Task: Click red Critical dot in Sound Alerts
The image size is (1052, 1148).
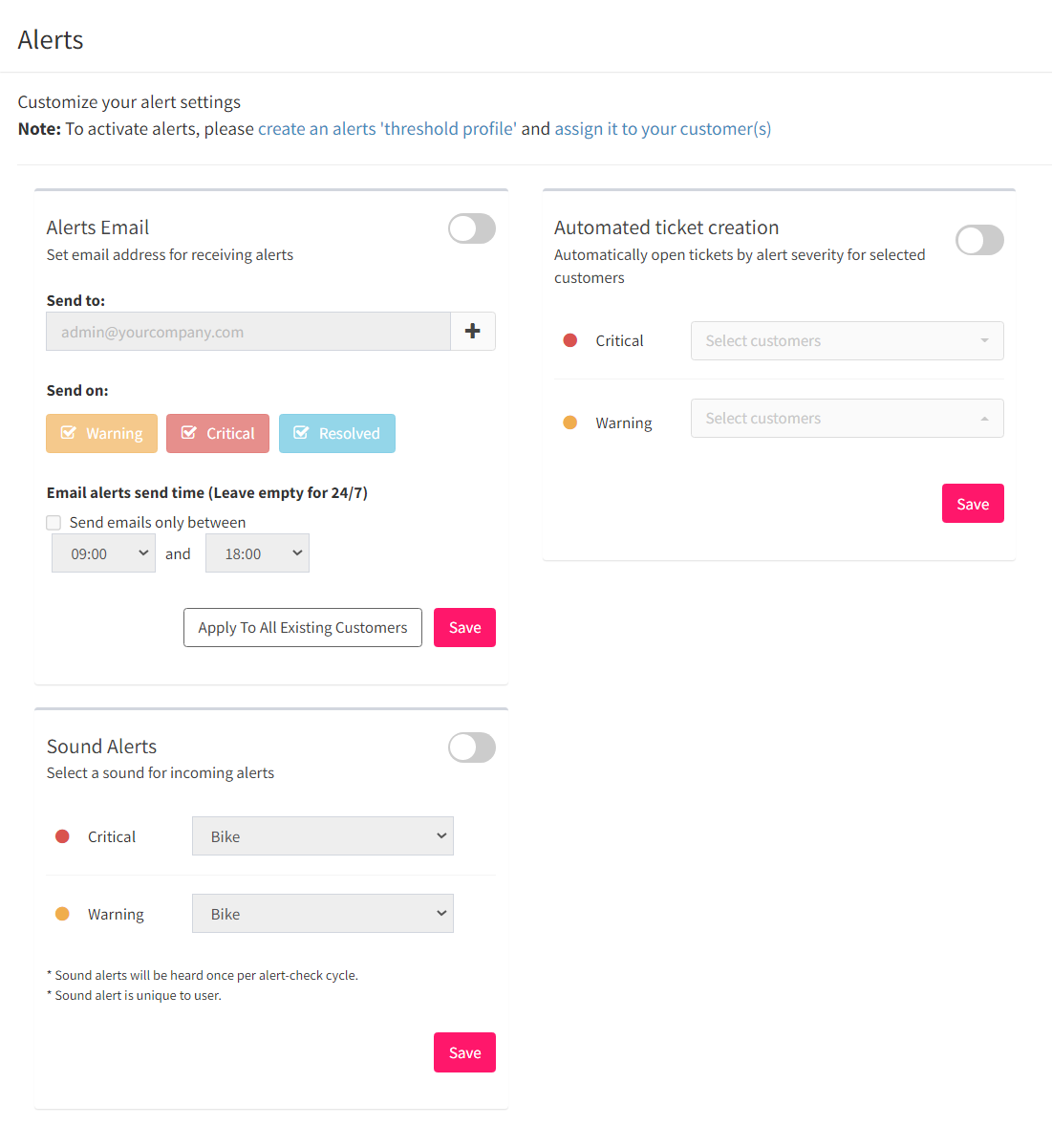Action: 62,836
